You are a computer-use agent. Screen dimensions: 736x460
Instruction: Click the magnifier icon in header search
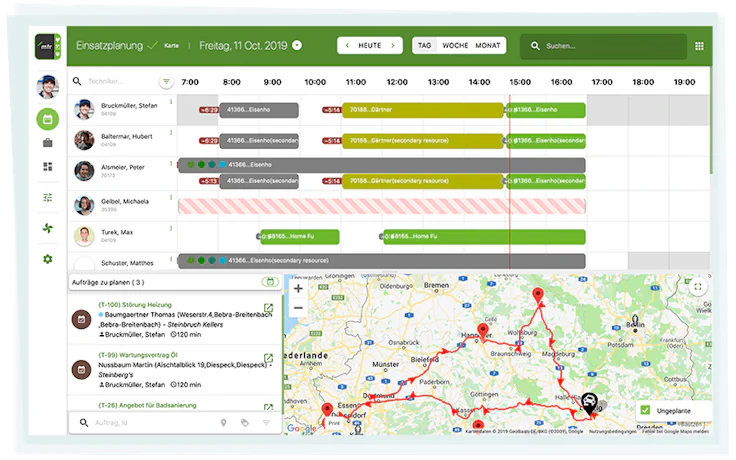535,46
